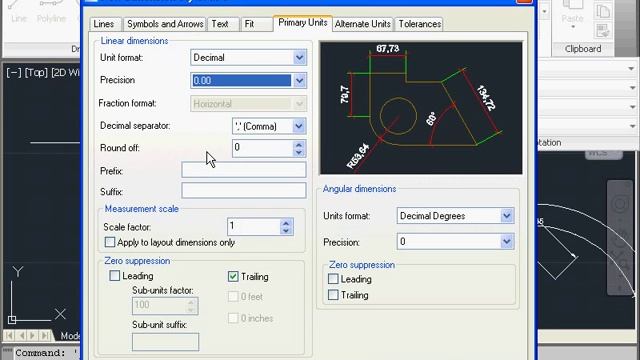This screenshot has width=640, height=360.
Task: Uncheck linear Trailing zero suppression
Action: 233,276
